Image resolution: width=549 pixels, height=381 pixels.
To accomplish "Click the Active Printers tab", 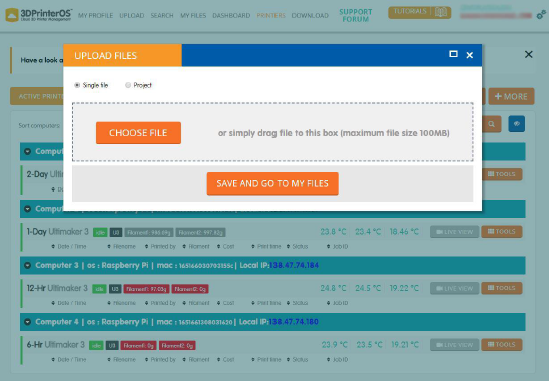I will pos(37,96).
